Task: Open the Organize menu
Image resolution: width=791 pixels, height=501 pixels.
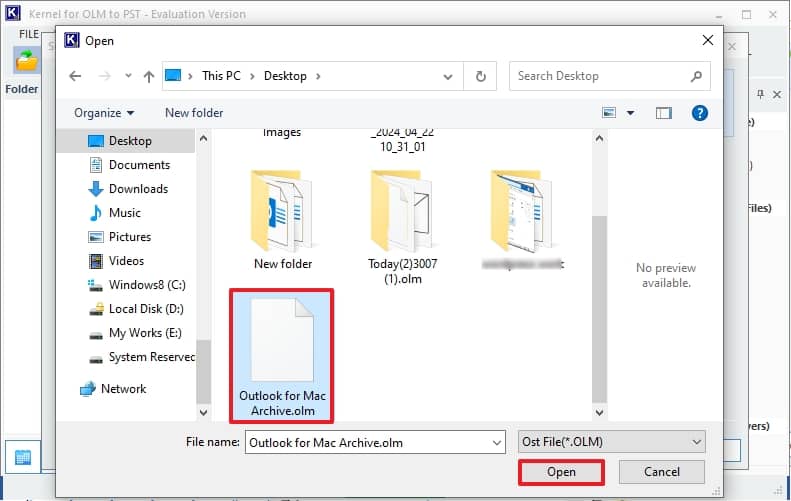Action: [x=104, y=113]
